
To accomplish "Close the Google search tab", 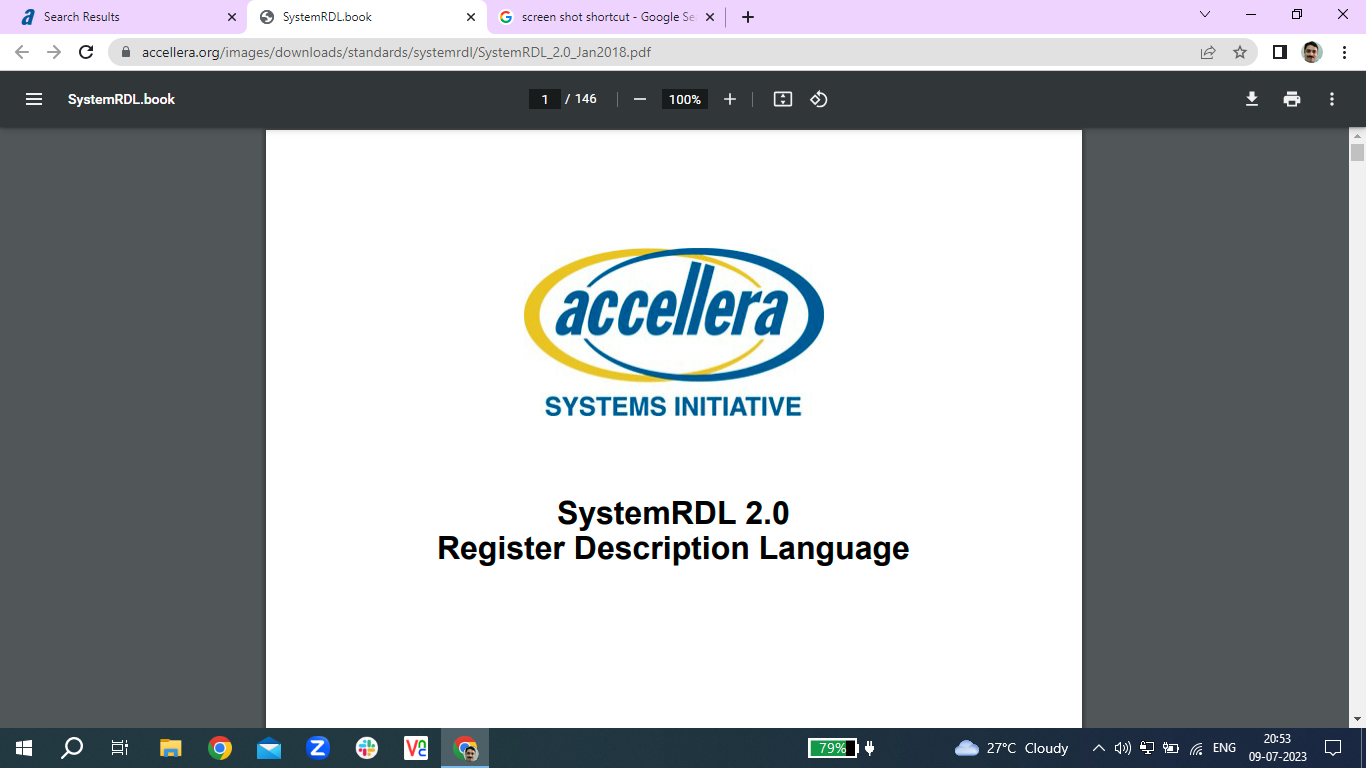I will [x=710, y=17].
